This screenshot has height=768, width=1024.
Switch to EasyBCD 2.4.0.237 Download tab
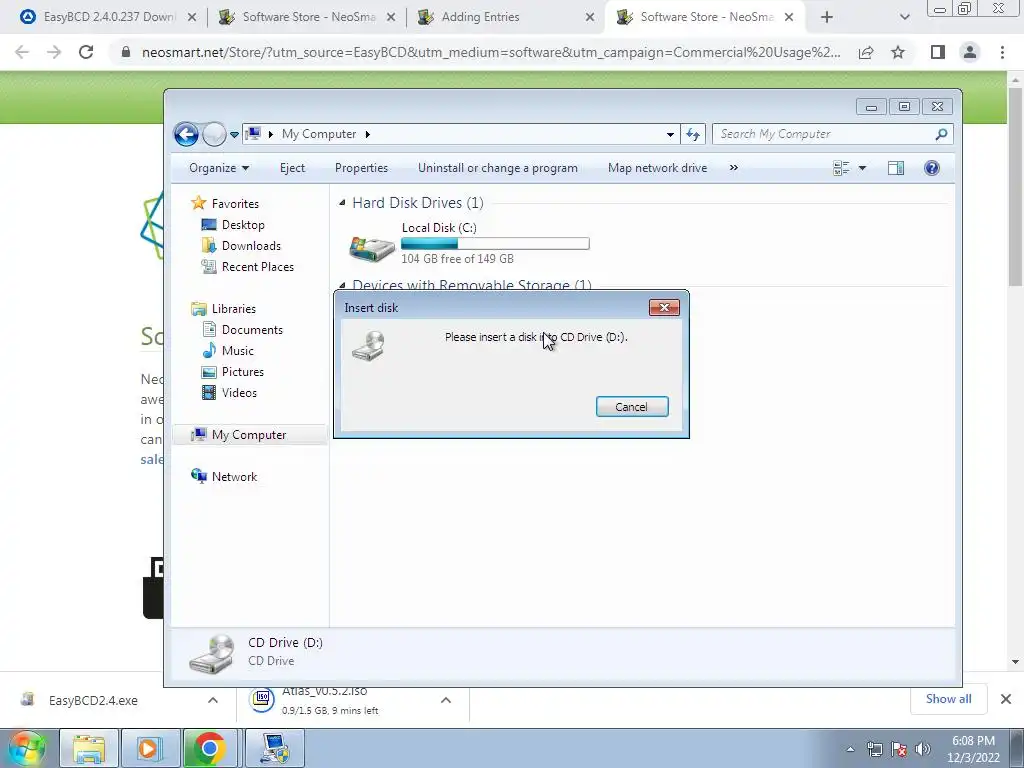[109, 17]
